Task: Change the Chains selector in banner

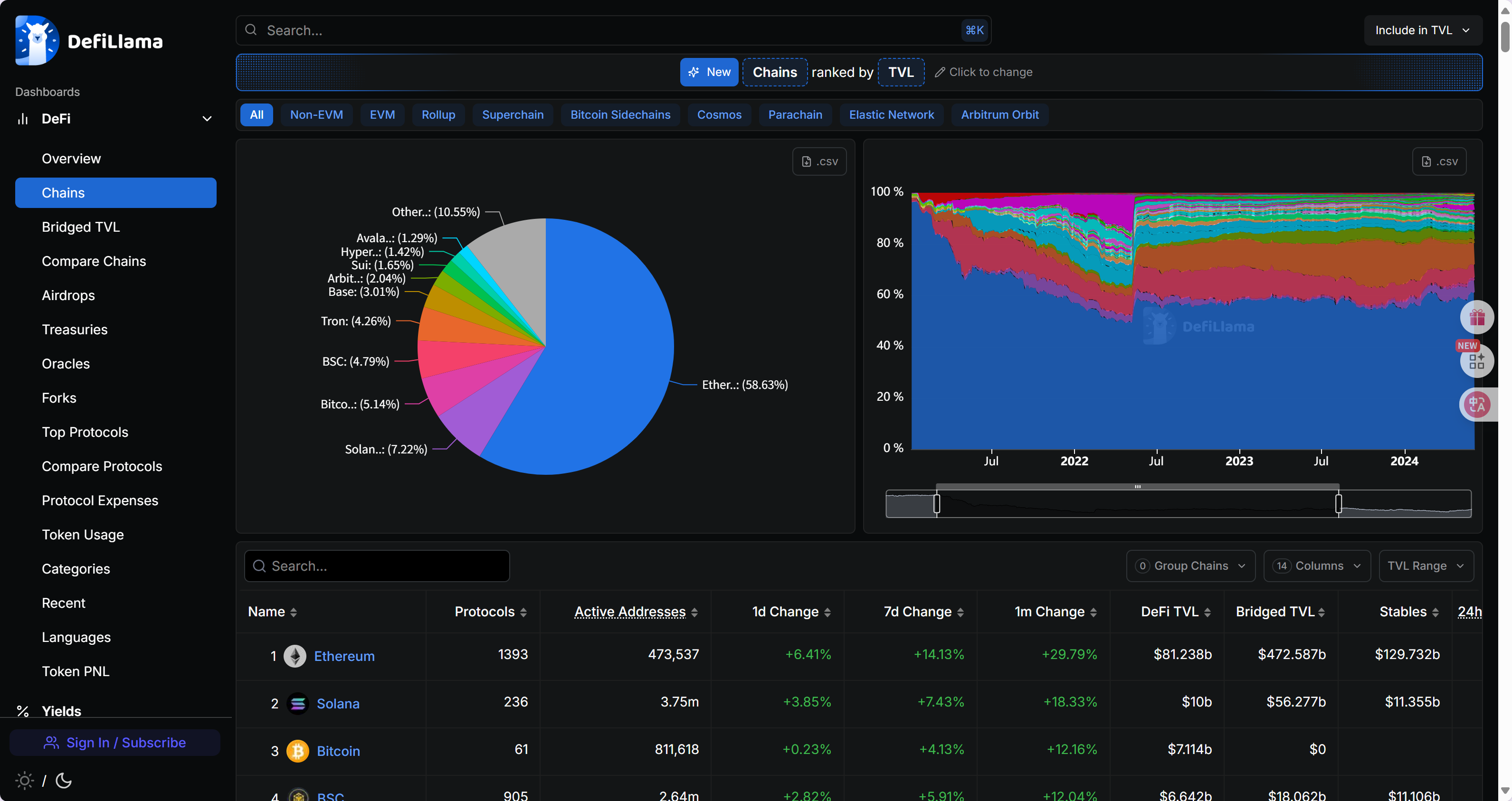Action: pyautogui.click(x=775, y=72)
